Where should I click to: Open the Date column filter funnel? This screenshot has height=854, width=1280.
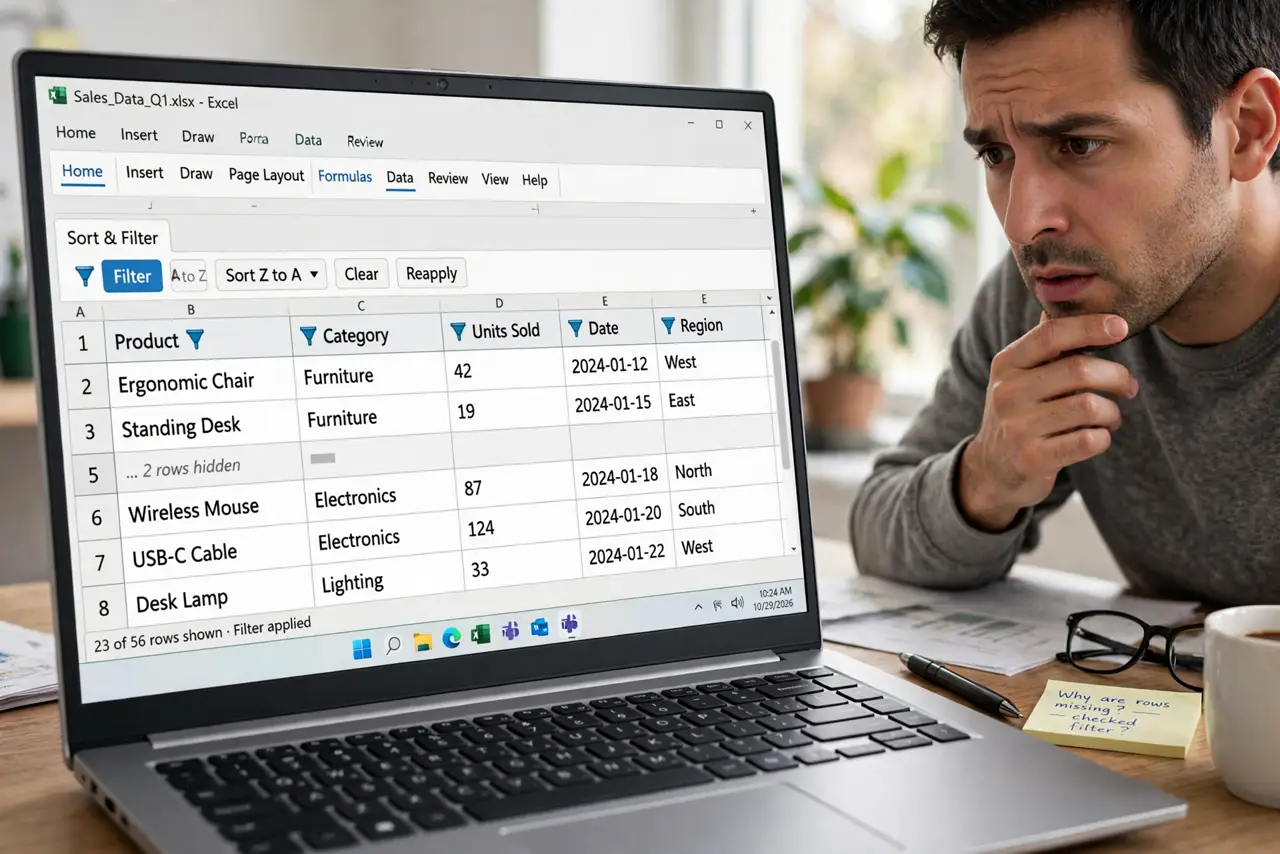coord(575,328)
